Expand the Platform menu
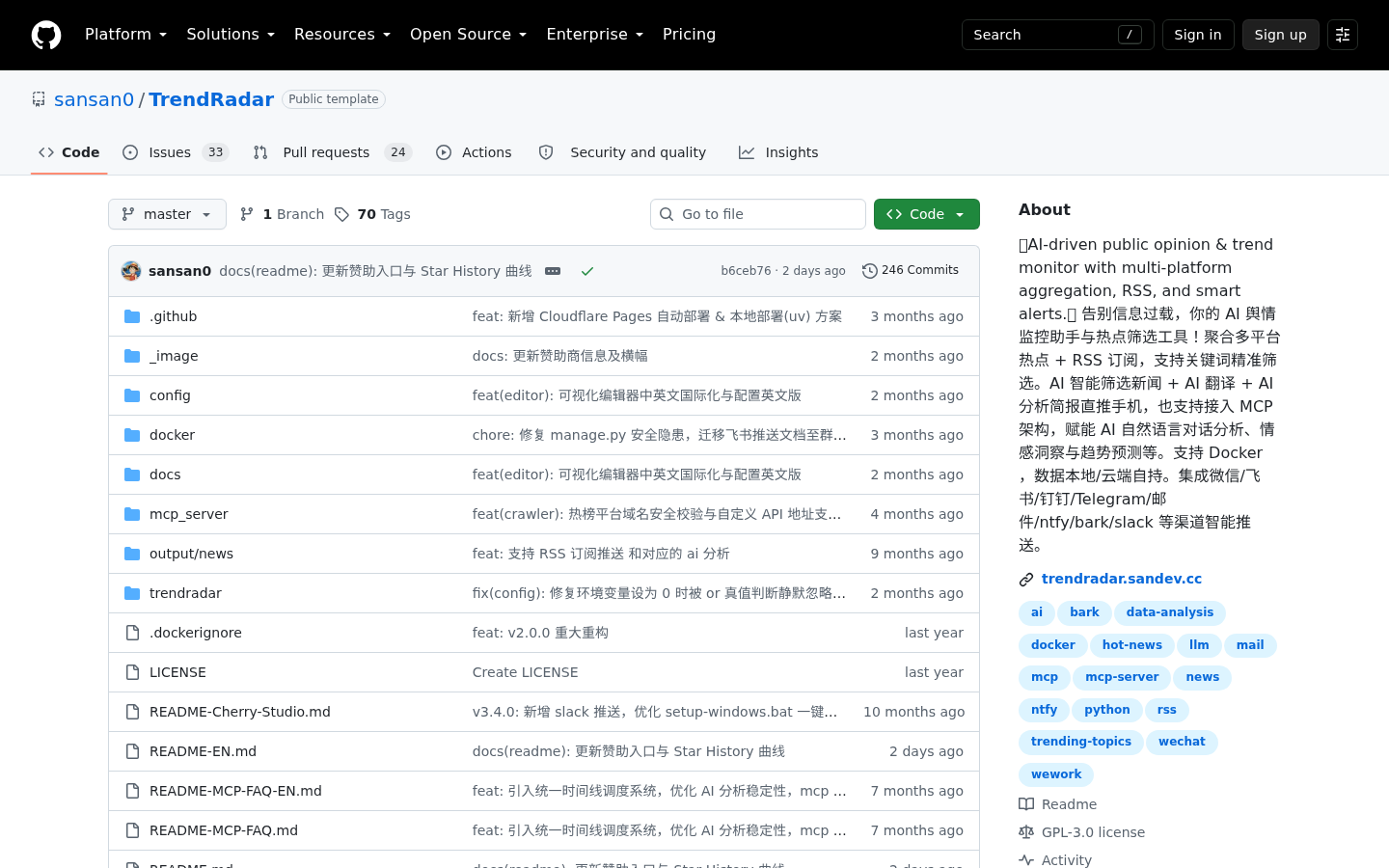Screen dimensions: 1389x868 (125, 35)
